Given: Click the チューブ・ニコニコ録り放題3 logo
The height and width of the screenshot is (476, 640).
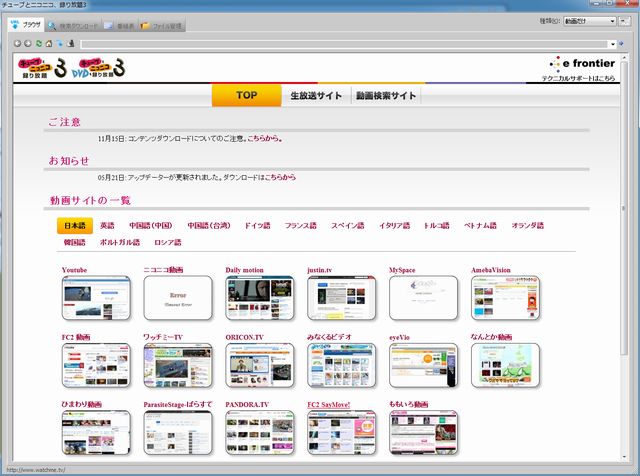Looking at the screenshot, I should click(42, 68).
